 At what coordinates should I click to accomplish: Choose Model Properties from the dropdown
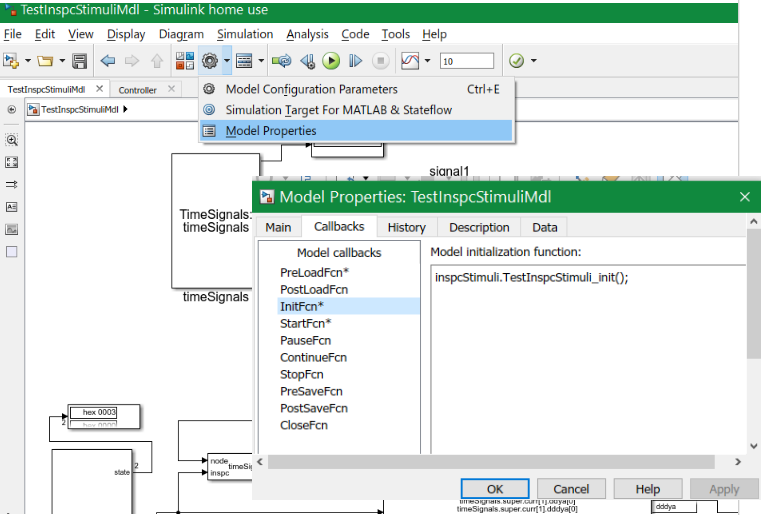click(357, 131)
